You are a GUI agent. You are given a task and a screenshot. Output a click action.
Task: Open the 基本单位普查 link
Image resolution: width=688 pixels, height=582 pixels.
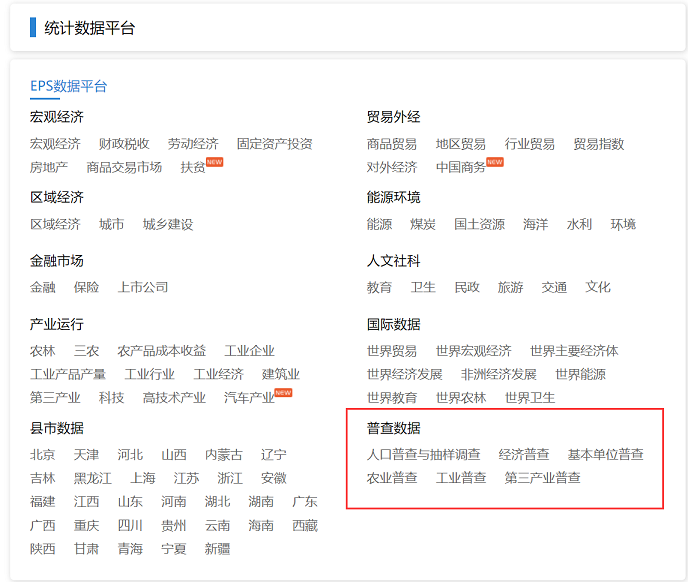click(605, 455)
